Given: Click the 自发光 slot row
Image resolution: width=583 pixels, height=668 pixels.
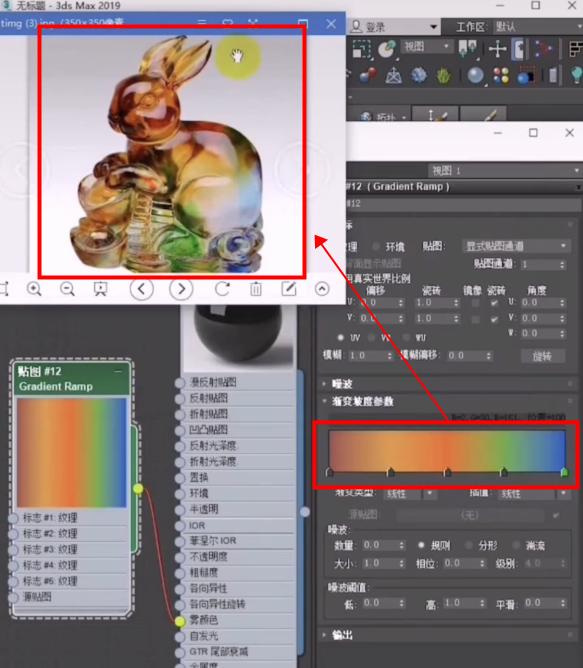Looking at the screenshot, I should (241, 636).
